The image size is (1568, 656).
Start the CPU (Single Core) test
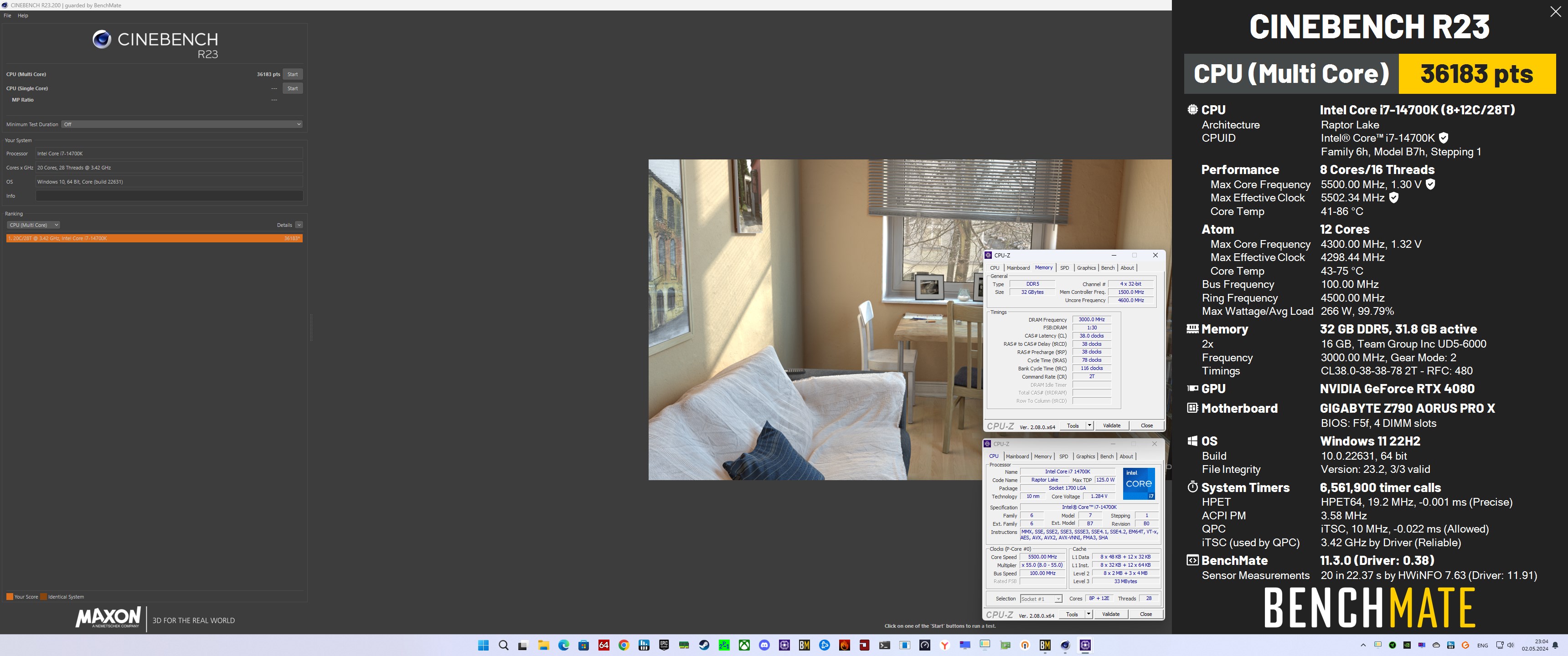(293, 88)
